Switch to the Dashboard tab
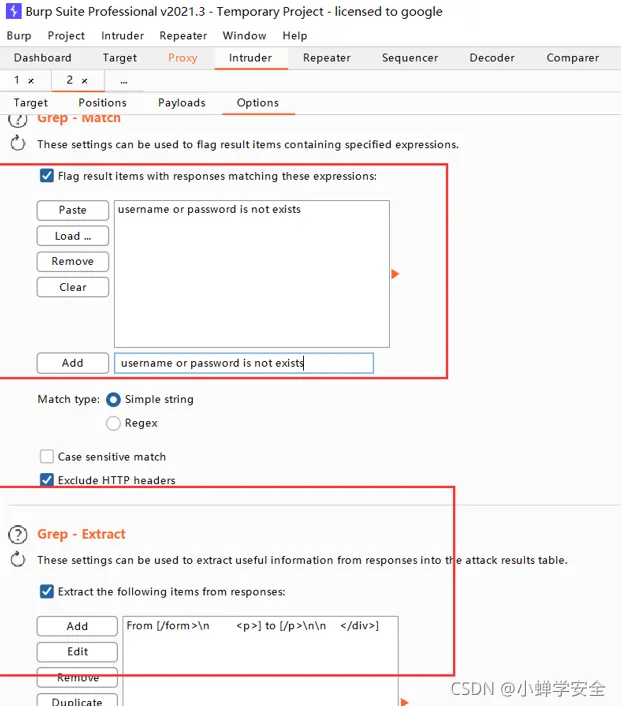The width and height of the screenshot is (621, 706). (x=43, y=58)
